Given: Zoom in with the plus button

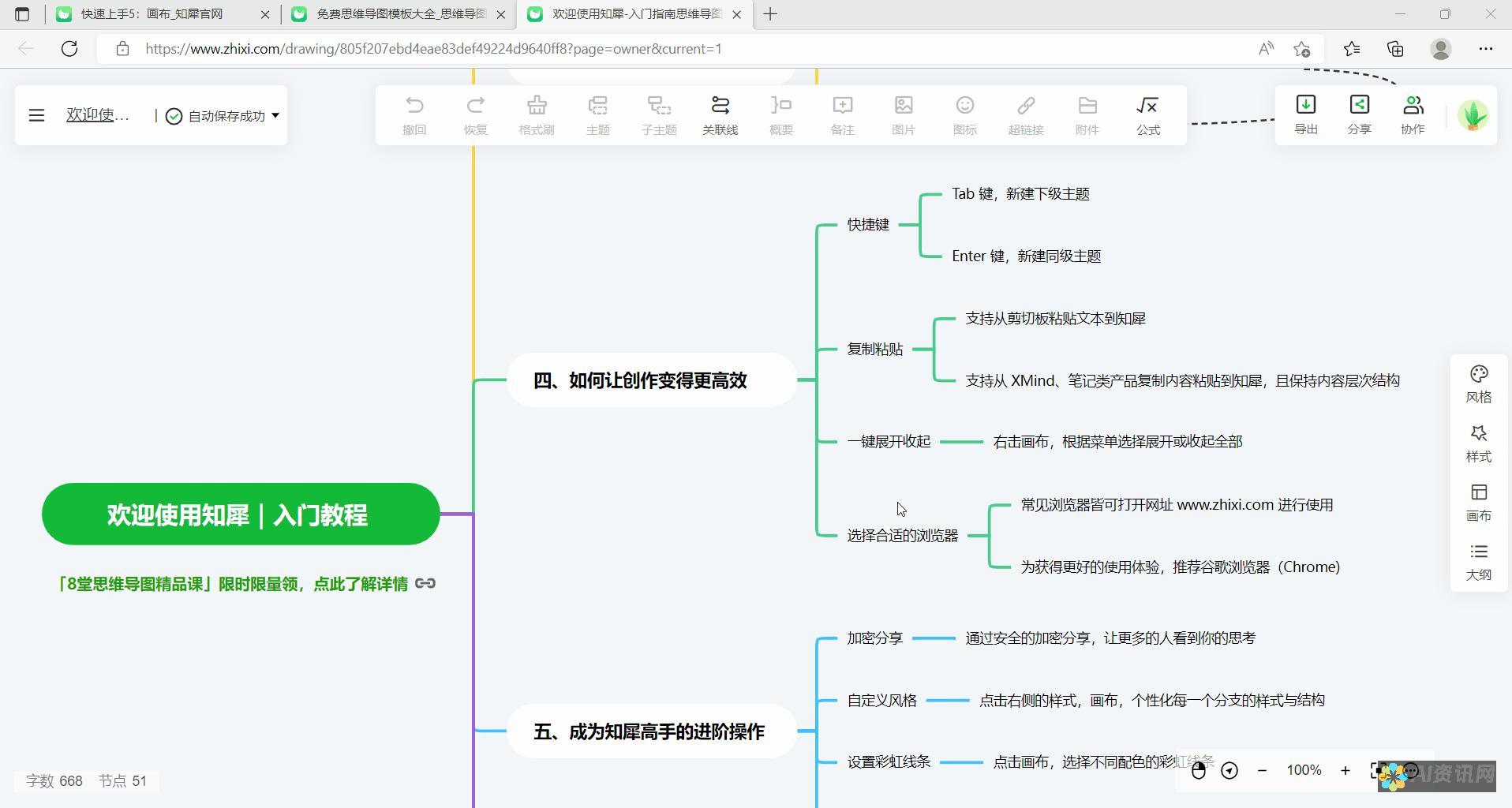Looking at the screenshot, I should pos(1345,770).
